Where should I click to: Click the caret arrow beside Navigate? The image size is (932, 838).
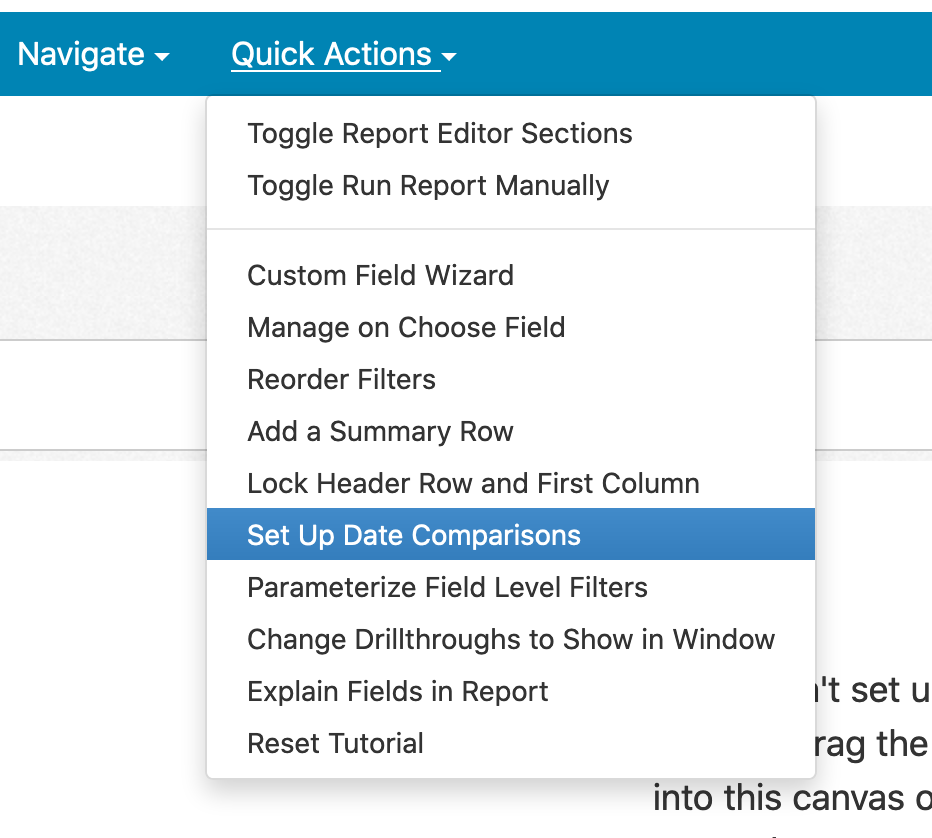tap(162, 57)
